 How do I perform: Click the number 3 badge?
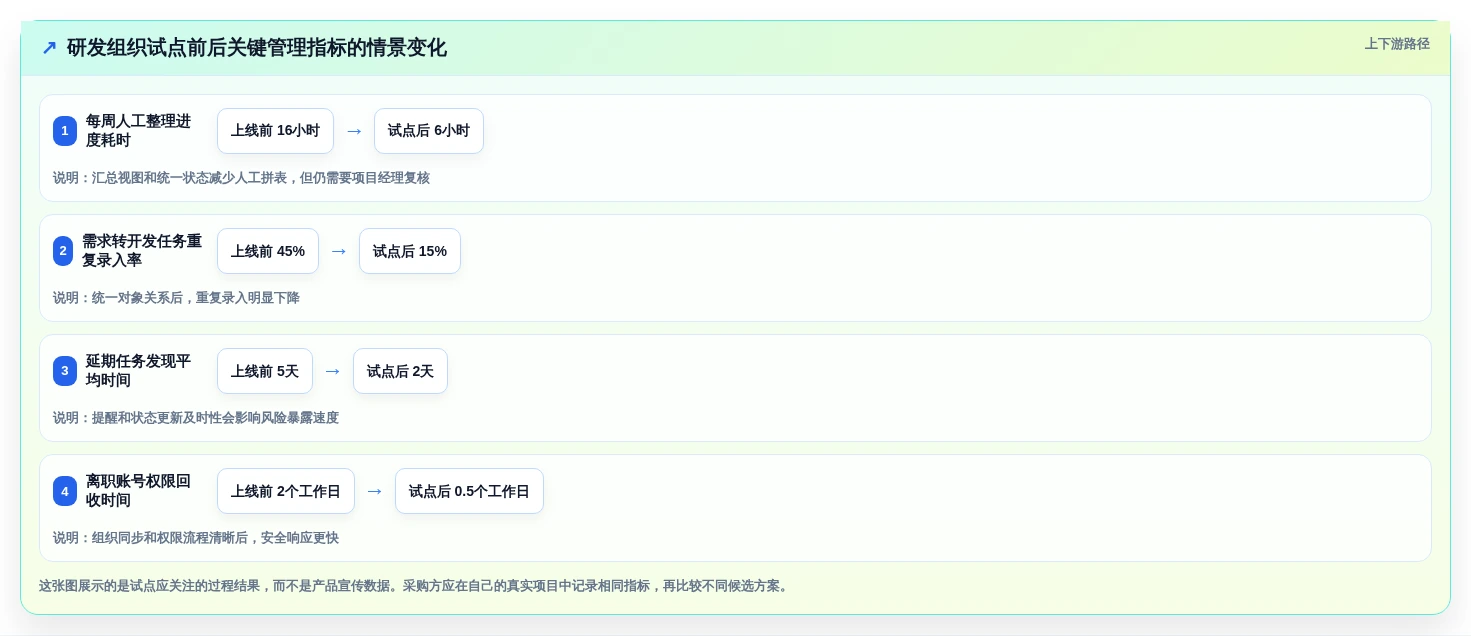[x=65, y=371]
